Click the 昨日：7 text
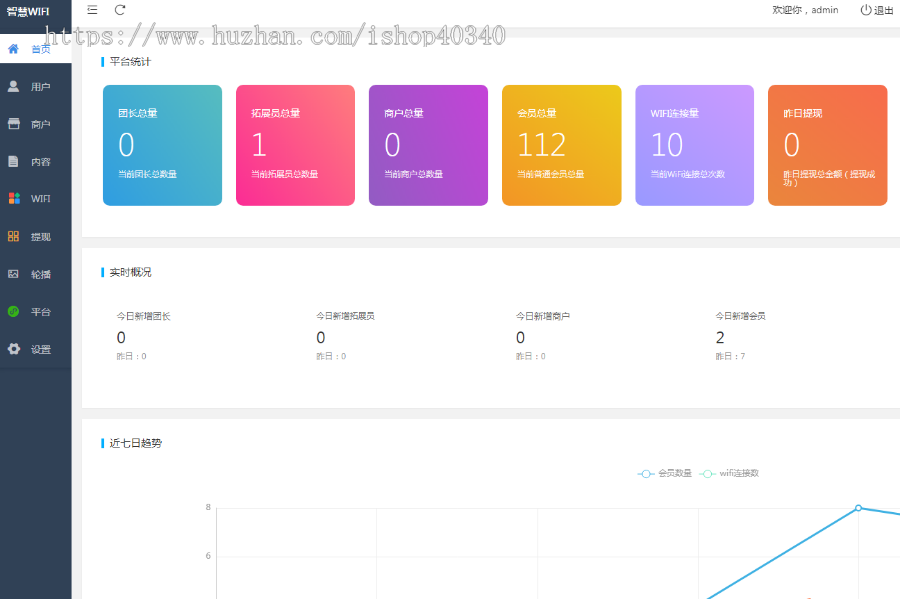Image resolution: width=900 pixels, height=599 pixels. 730,356
